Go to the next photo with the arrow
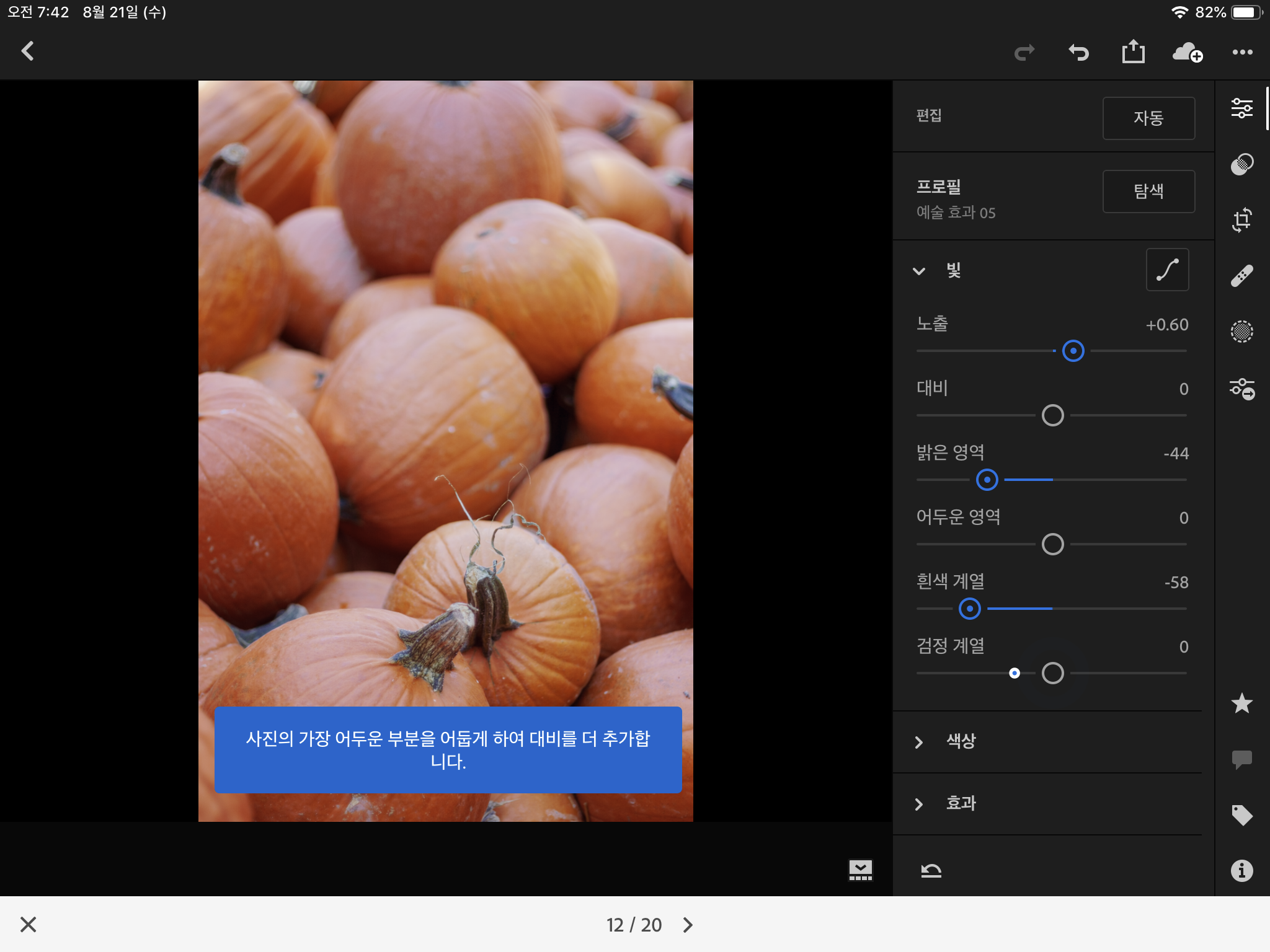1270x952 pixels. pyautogui.click(x=688, y=924)
